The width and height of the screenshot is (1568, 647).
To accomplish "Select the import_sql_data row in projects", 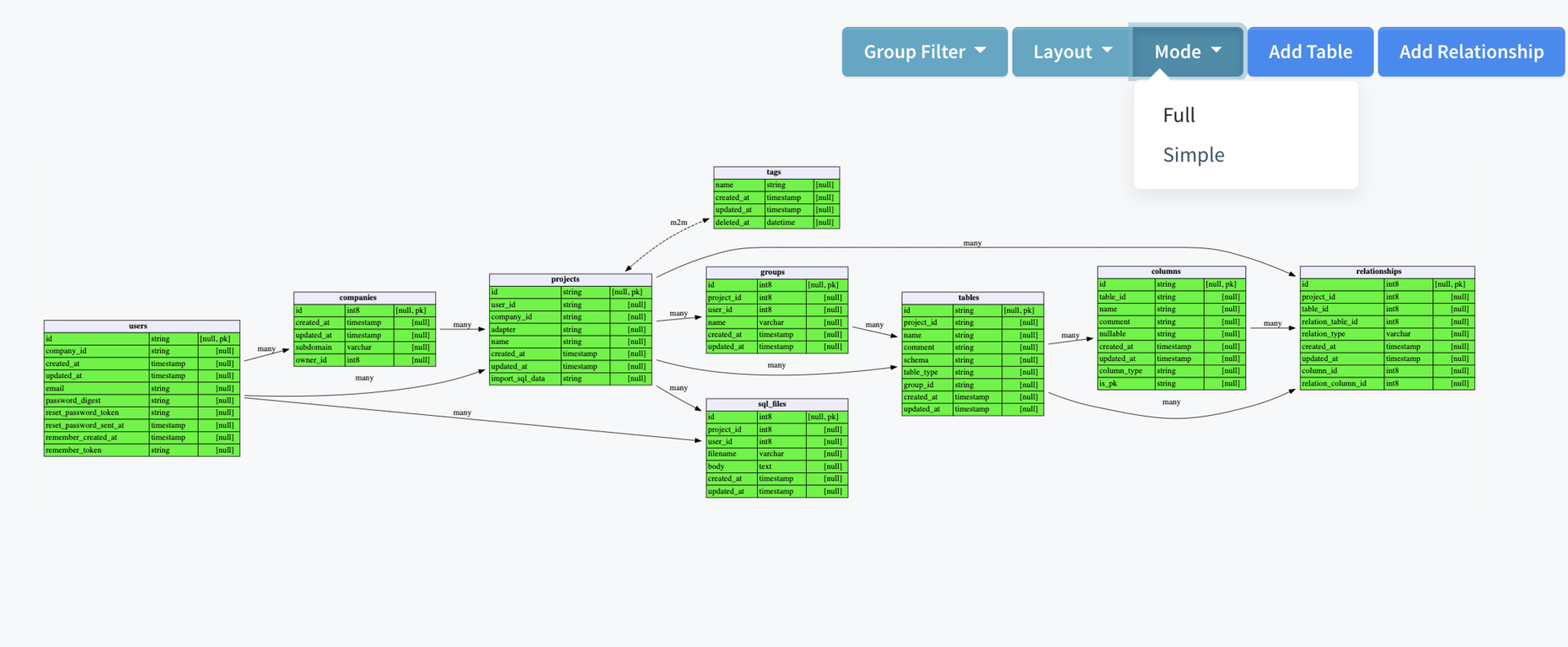I will 570,379.
